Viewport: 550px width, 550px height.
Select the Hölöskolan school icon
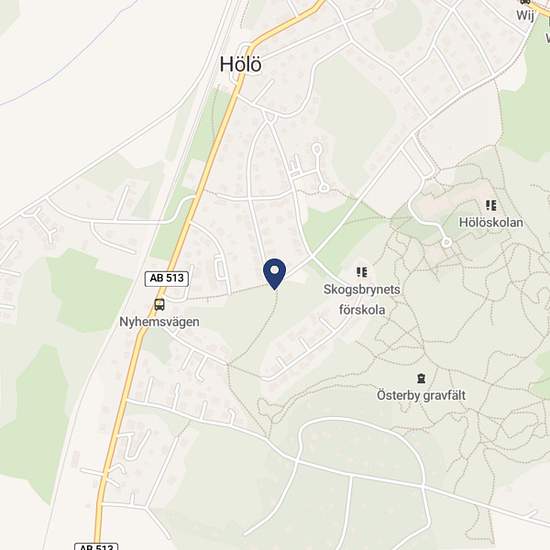tap(491, 205)
